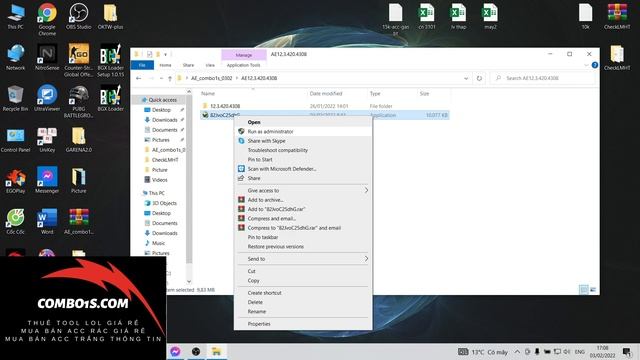Select EGOPlay desktop shortcut
640x360 pixels.
click(16, 181)
